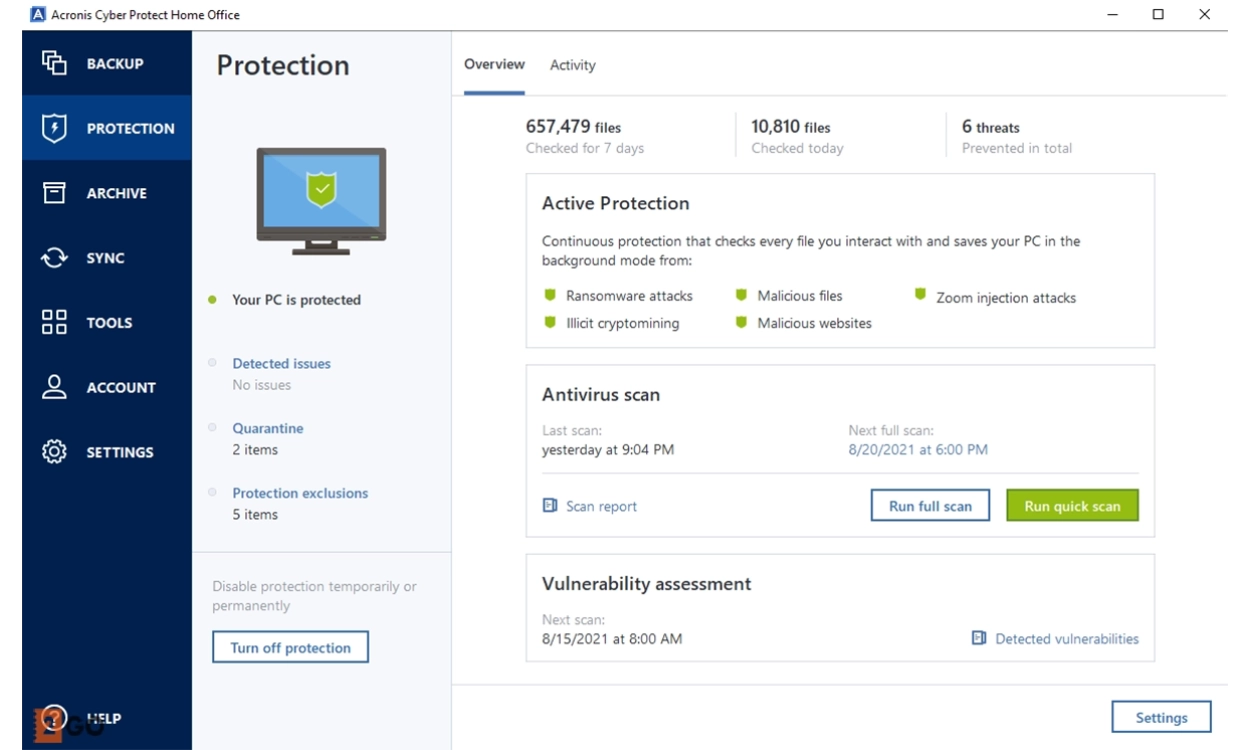This screenshot has width=1250, height=750.
Task: Open the Detected issues link
Action: (x=281, y=364)
